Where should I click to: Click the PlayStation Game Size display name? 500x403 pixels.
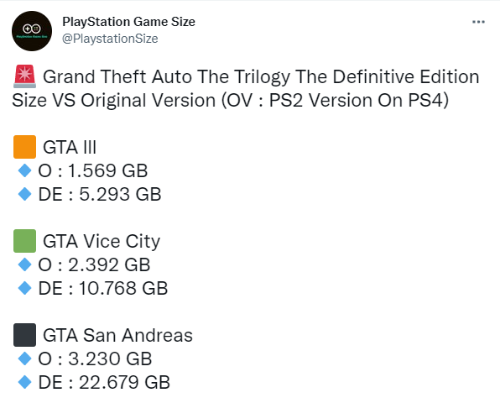[129, 22]
